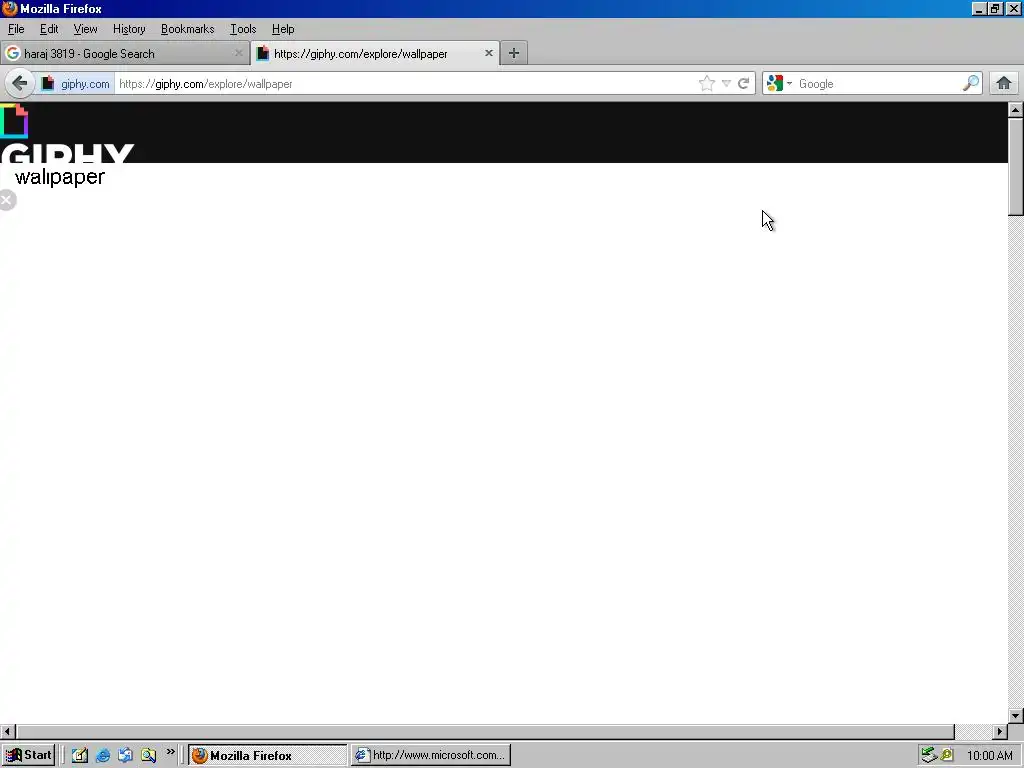This screenshot has width=1024, height=768.
Task: Select the giphy.com/explore/wallpaper tab
Action: (x=375, y=54)
